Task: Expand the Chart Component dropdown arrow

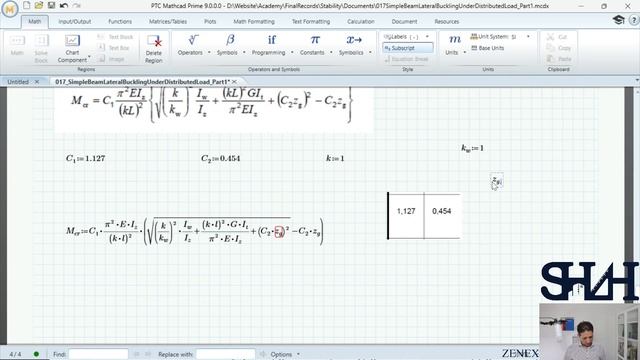Action: coord(89,57)
